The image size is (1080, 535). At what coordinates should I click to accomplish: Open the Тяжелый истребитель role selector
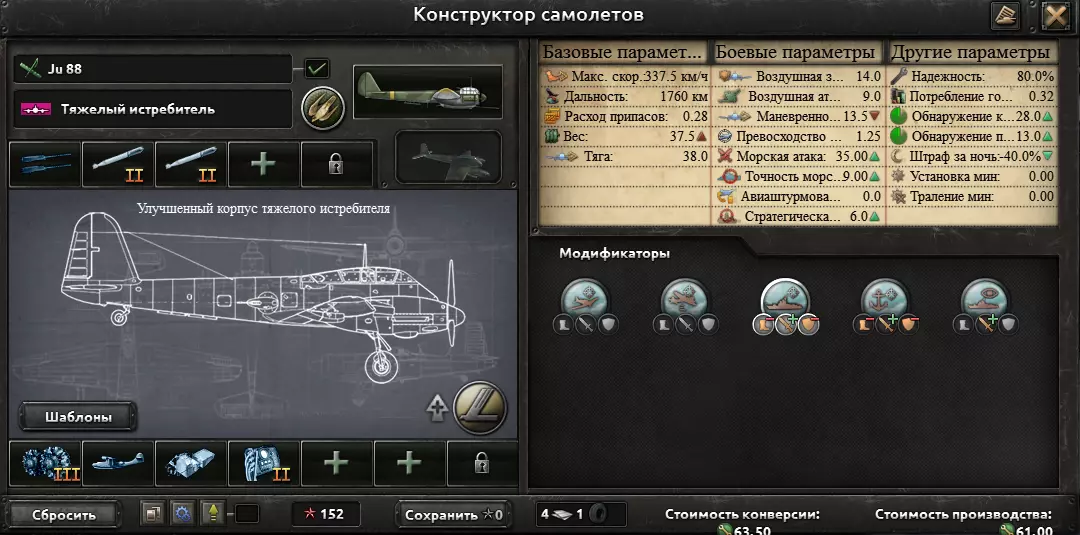coord(153,109)
